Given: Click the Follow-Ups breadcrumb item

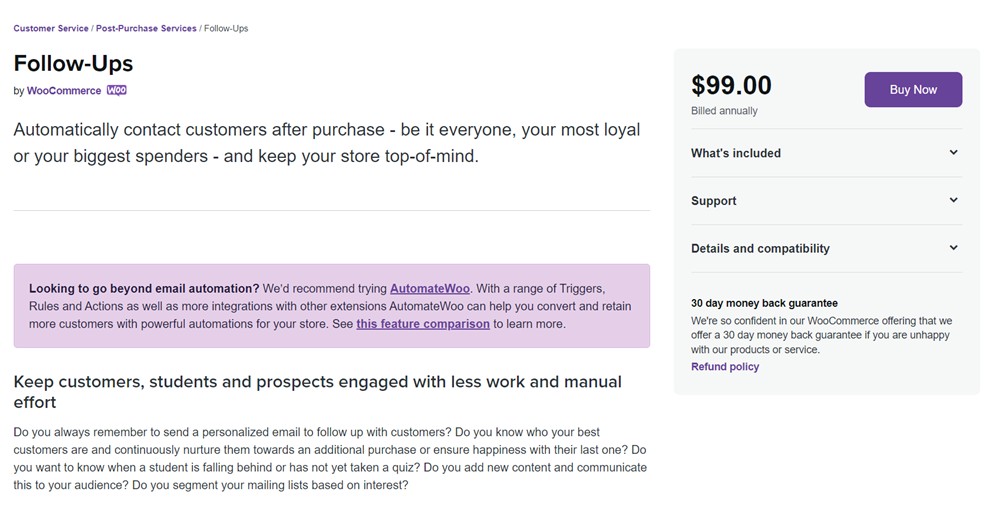Looking at the screenshot, I should click(226, 28).
